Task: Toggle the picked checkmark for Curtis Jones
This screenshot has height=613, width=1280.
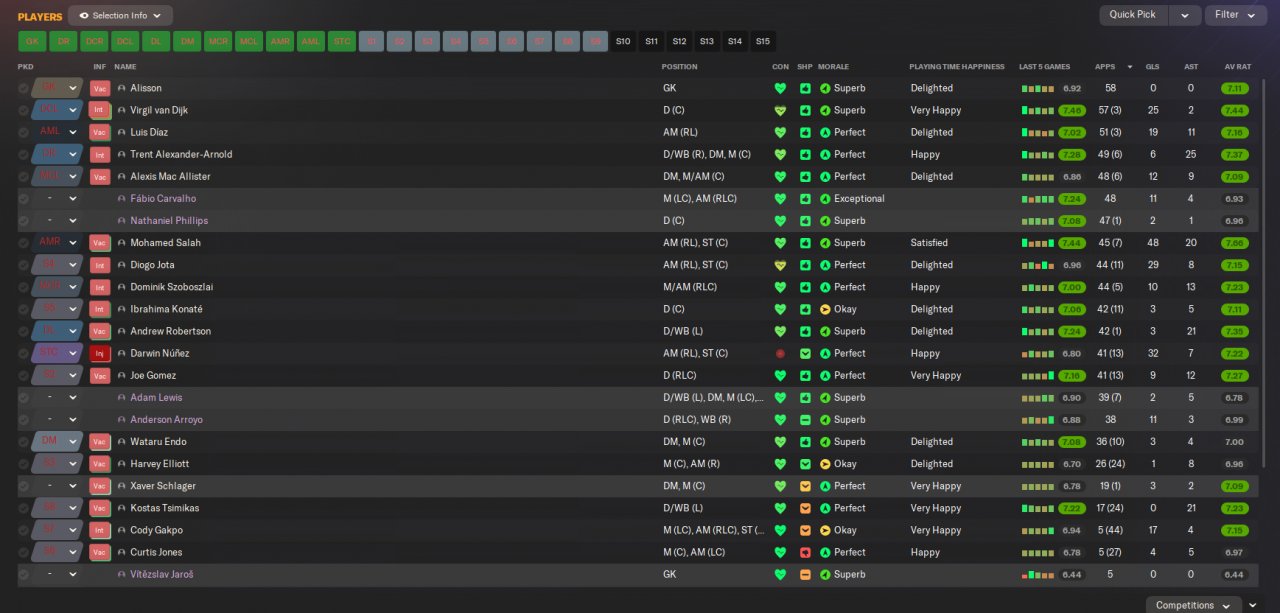Action: [x=23, y=552]
